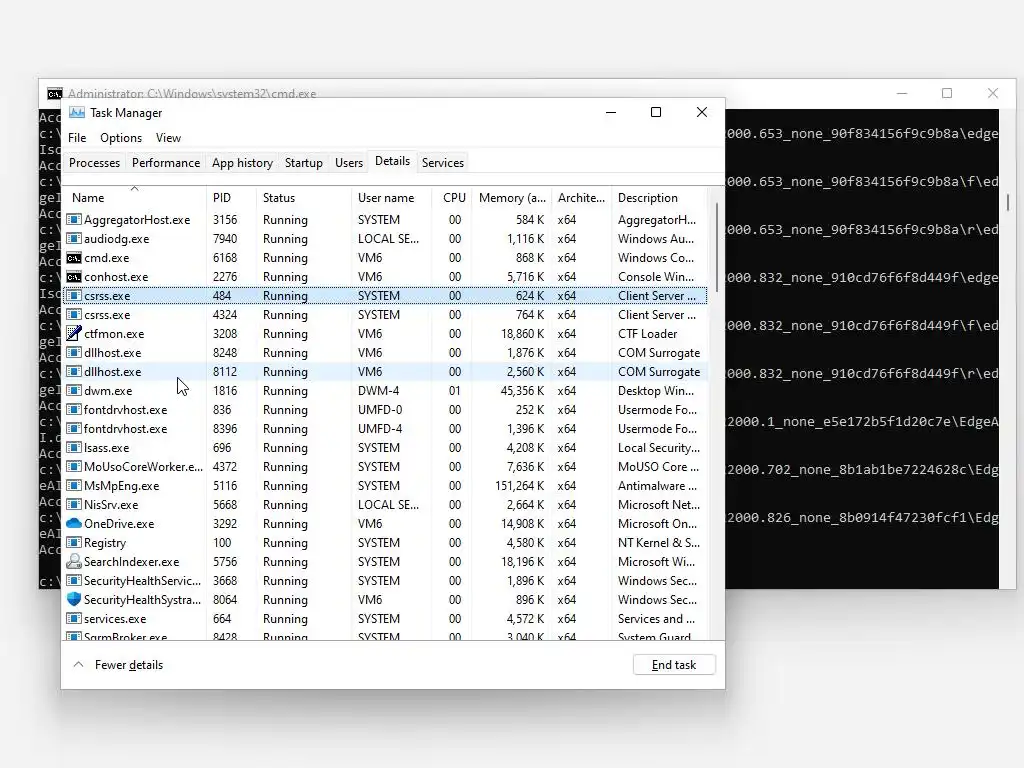Maximize the cmd.exe window
The height and width of the screenshot is (768, 1024).
(947, 93)
